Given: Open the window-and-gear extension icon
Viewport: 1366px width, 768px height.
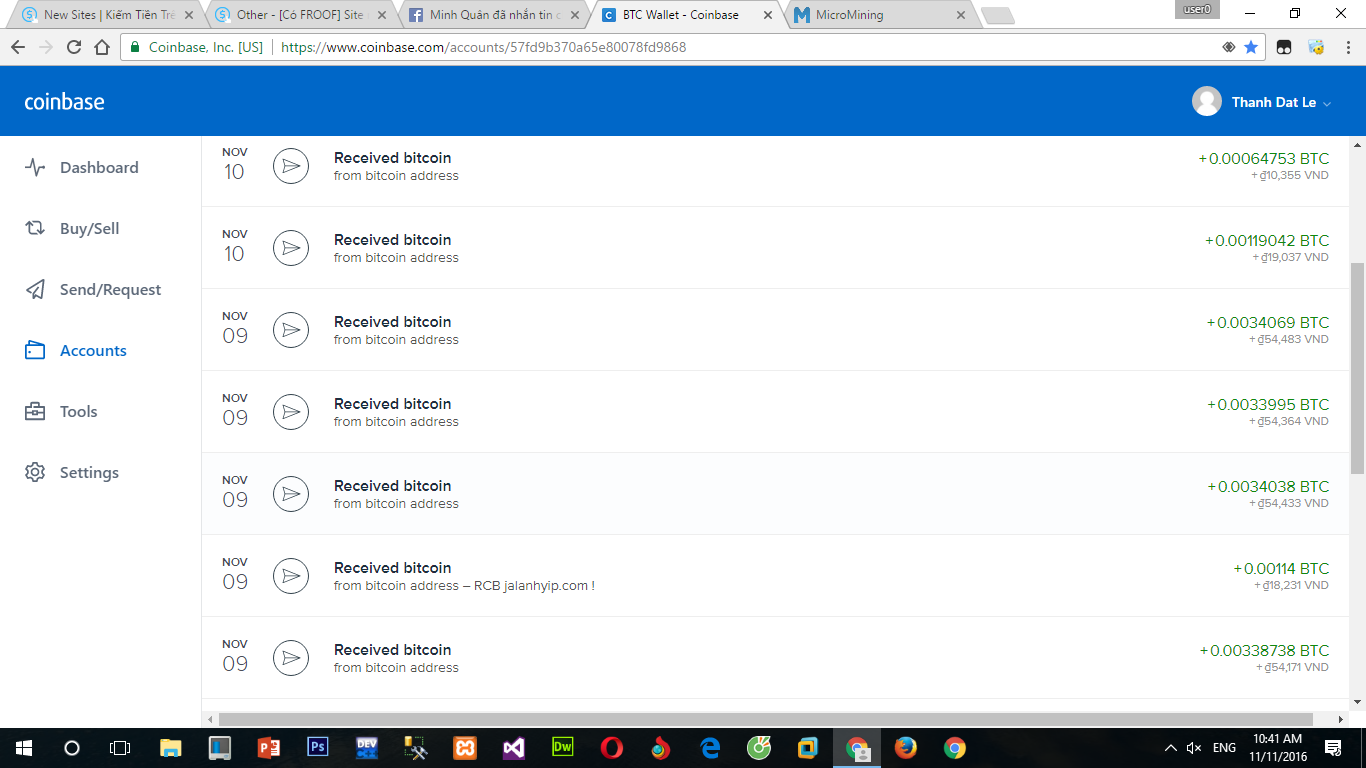Looking at the screenshot, I should (1316, 47).
